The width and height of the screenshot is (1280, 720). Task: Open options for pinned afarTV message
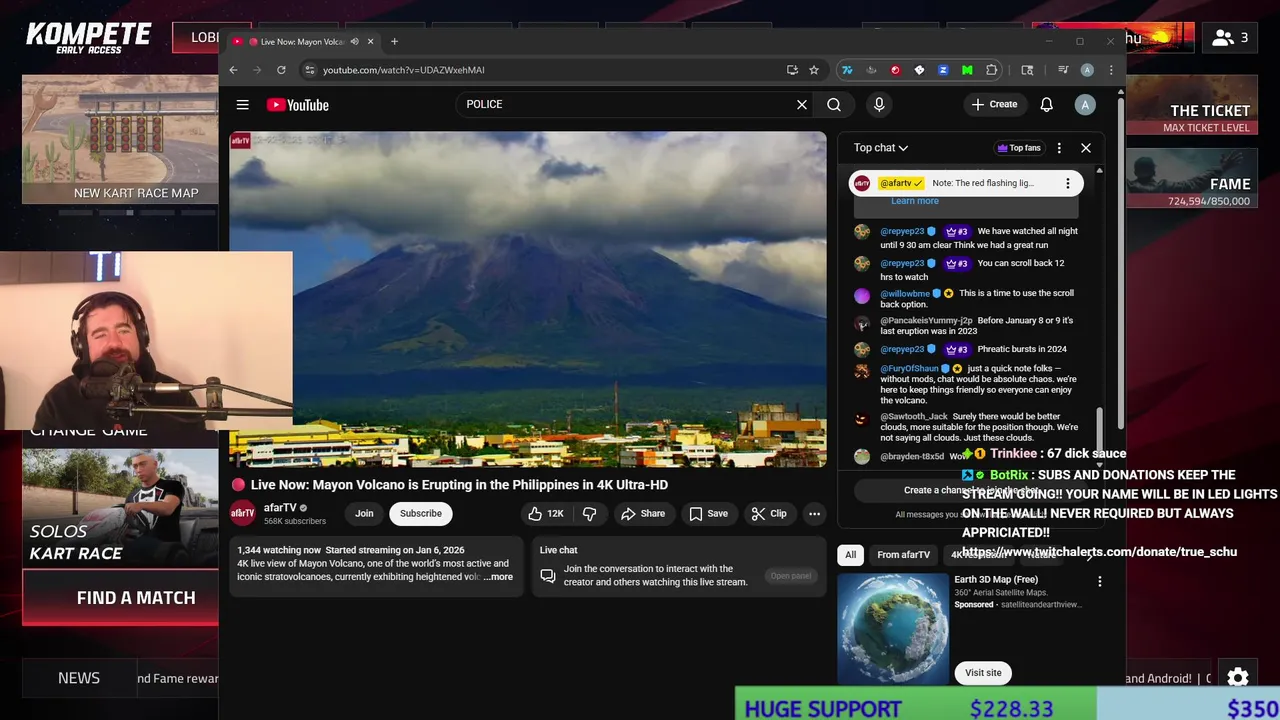click(1067, 183)
